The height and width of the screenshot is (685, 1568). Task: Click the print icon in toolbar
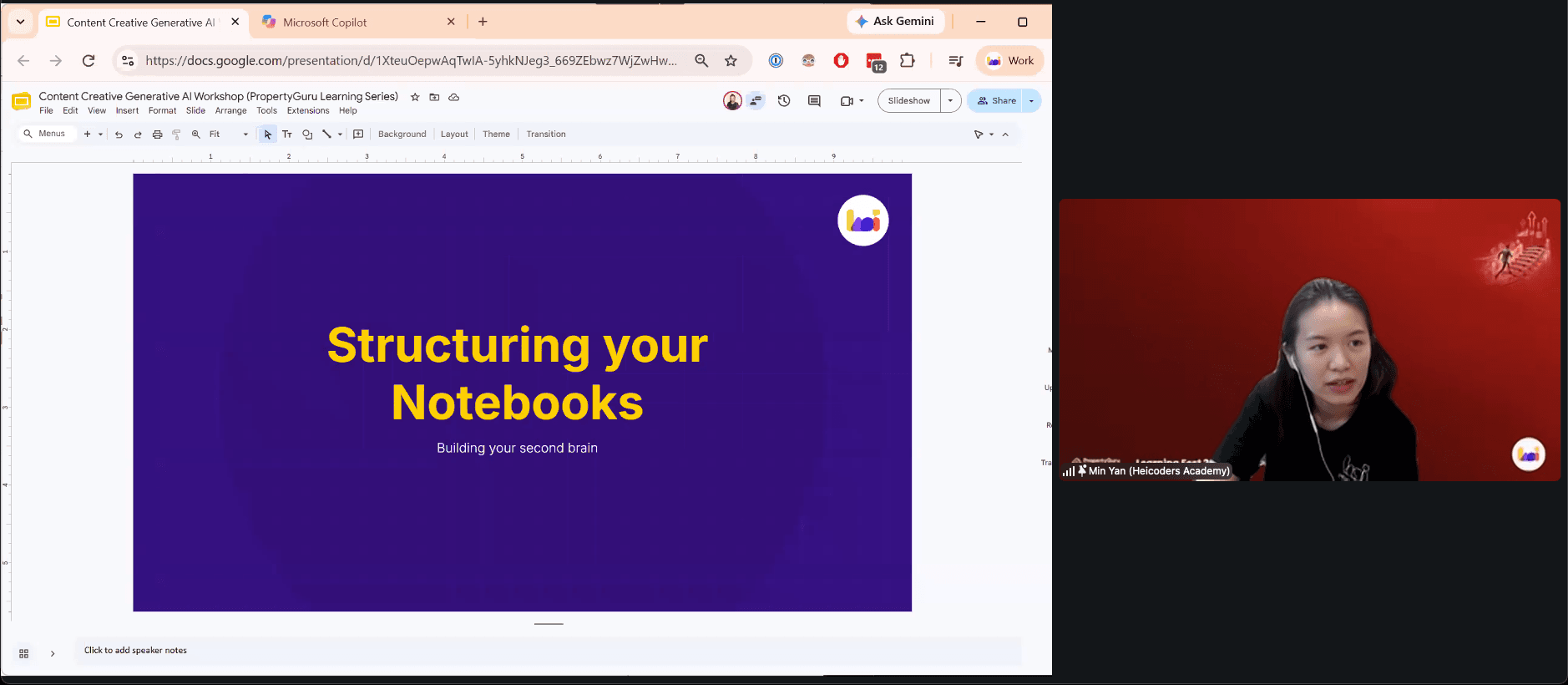[157, 134]
